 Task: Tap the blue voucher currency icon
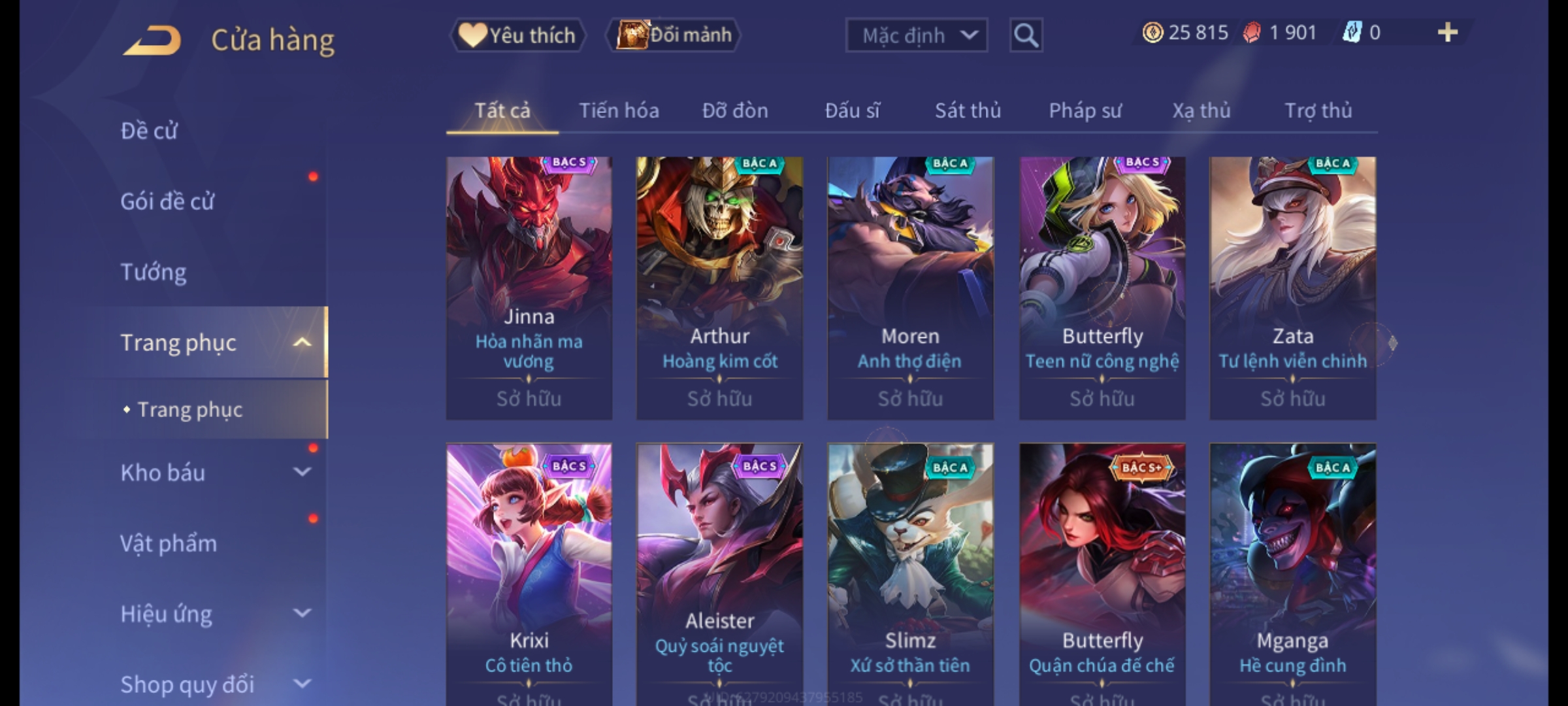1351,33
